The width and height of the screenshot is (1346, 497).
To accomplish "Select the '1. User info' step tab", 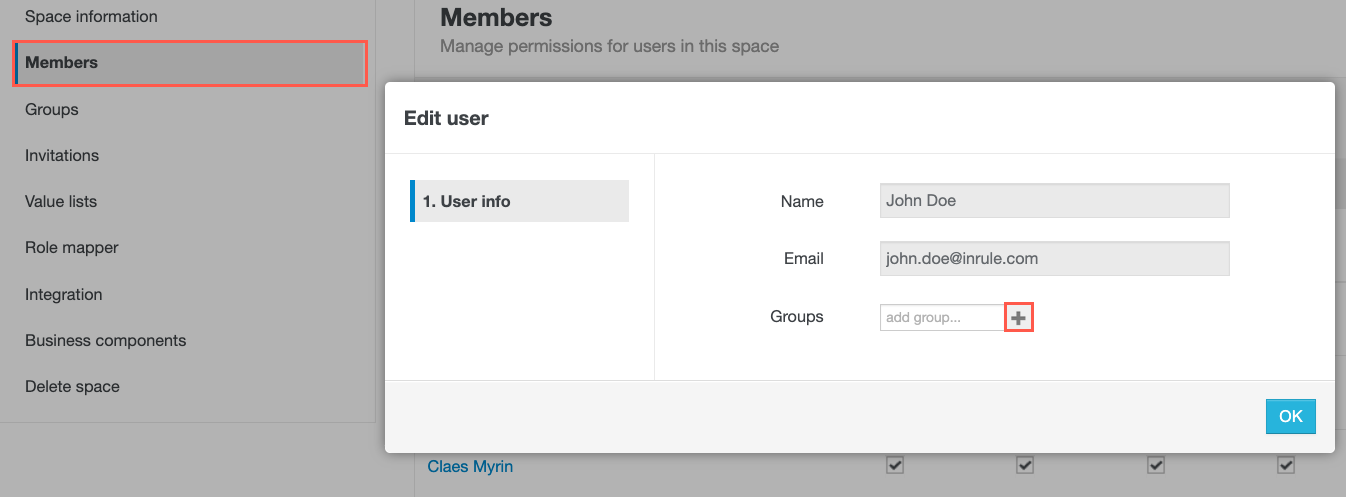I will click(x=519, y=201).
